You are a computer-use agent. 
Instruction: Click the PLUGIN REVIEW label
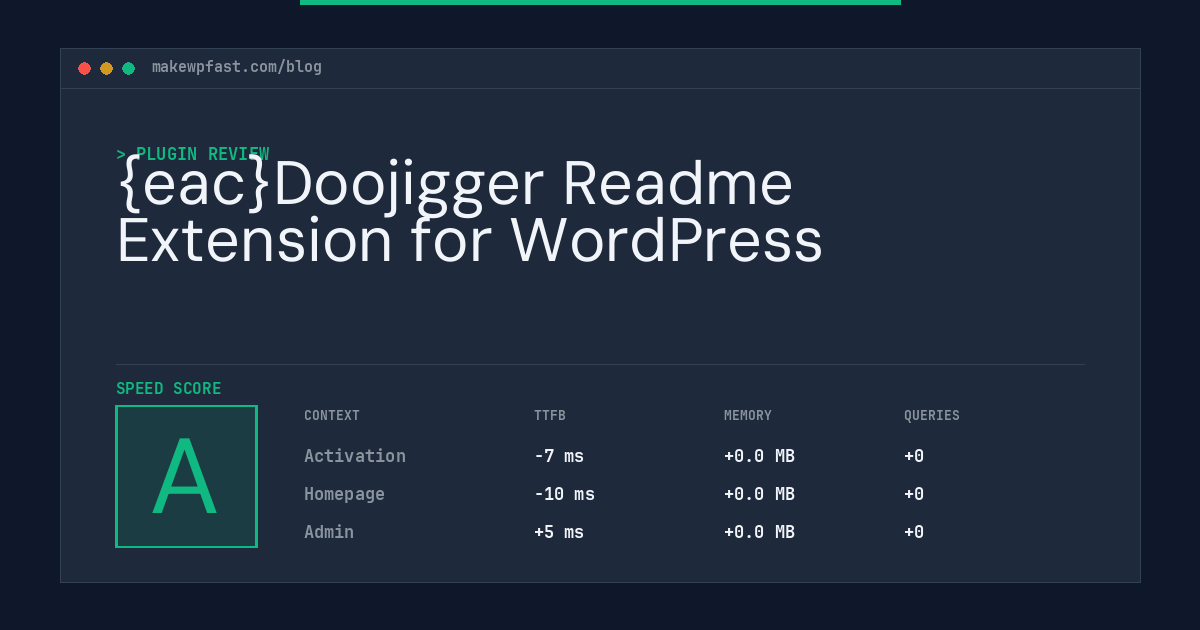tap(193, 154)
